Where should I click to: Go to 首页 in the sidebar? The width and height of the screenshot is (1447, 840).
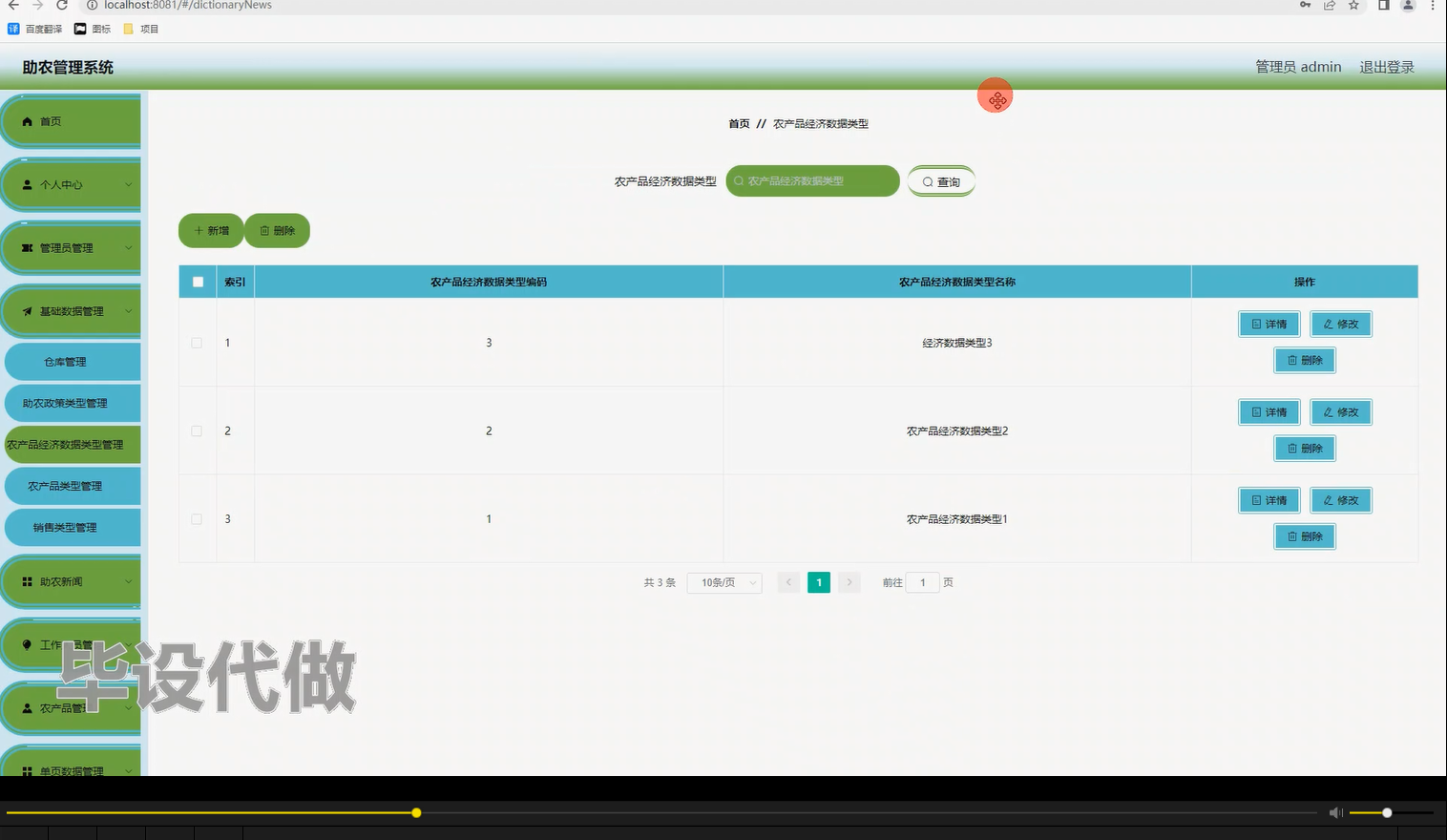pyautogui.click(x=71, y=121)
